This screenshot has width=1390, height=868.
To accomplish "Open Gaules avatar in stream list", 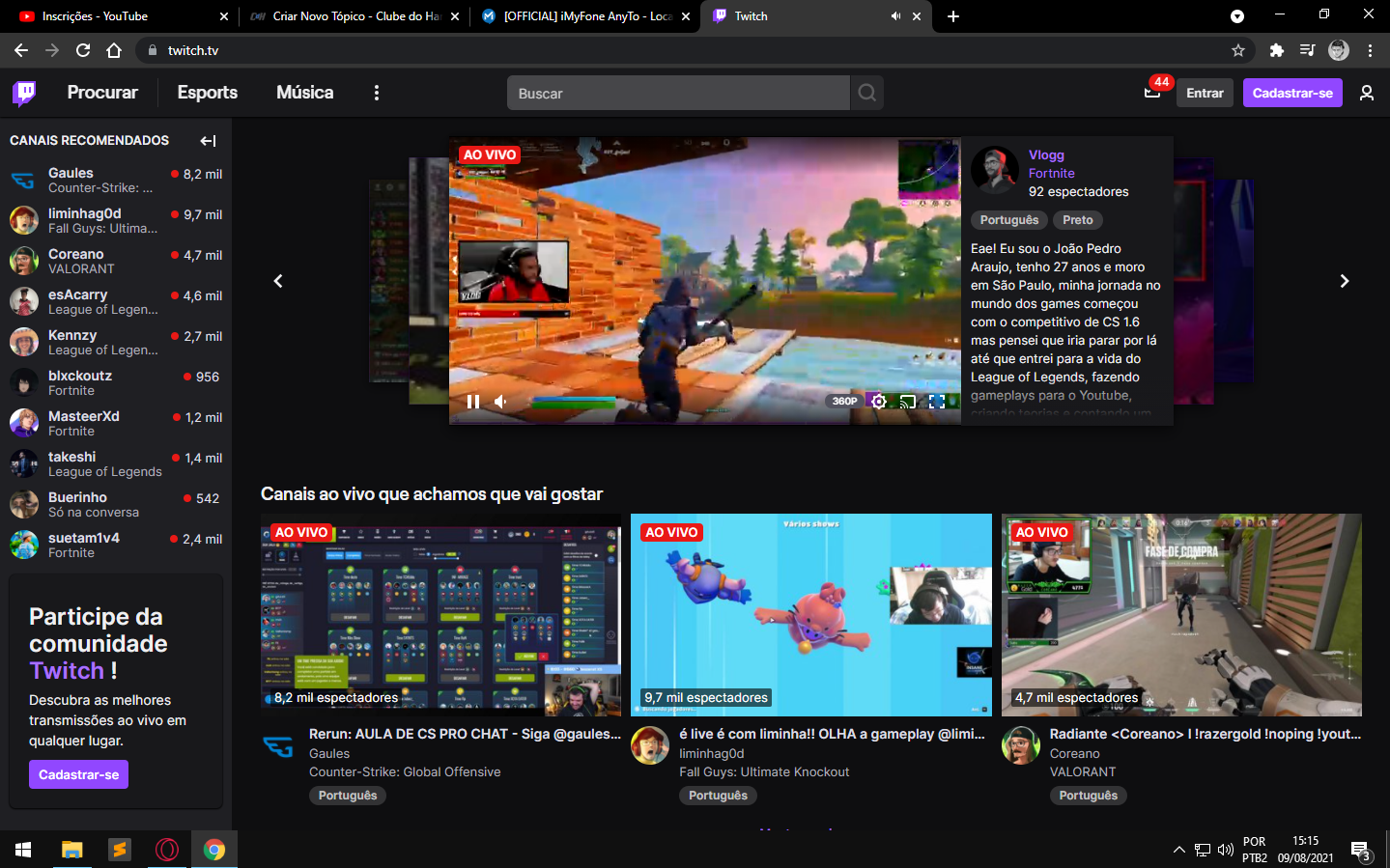I will pyautogui.click(x=278, y=745).
